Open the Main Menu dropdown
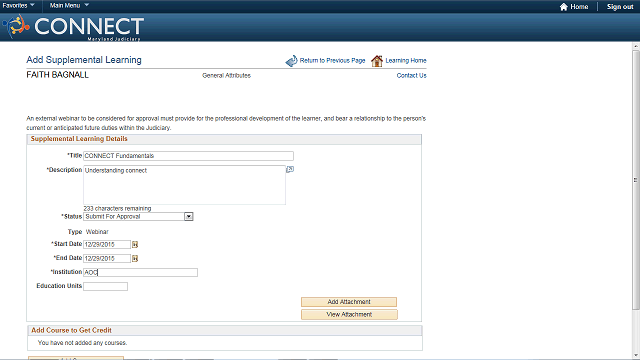Screen dimensions: 640x360 click(x=69, y=5)
